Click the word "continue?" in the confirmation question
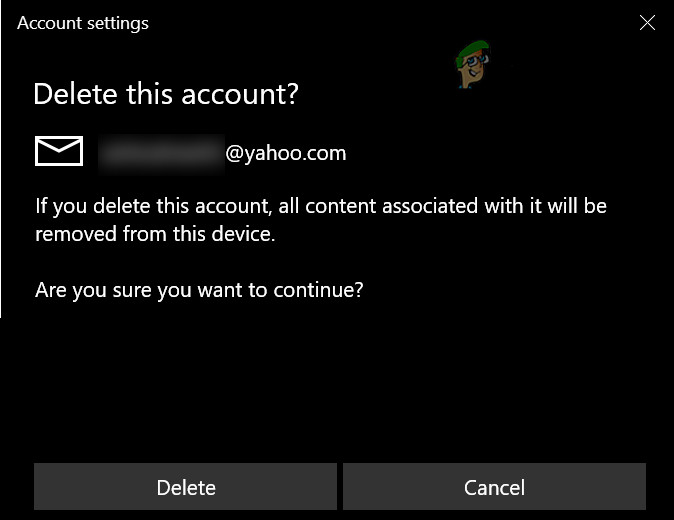Screen dimensions: 674x520 pyautogui.click(x=319, y=290)
